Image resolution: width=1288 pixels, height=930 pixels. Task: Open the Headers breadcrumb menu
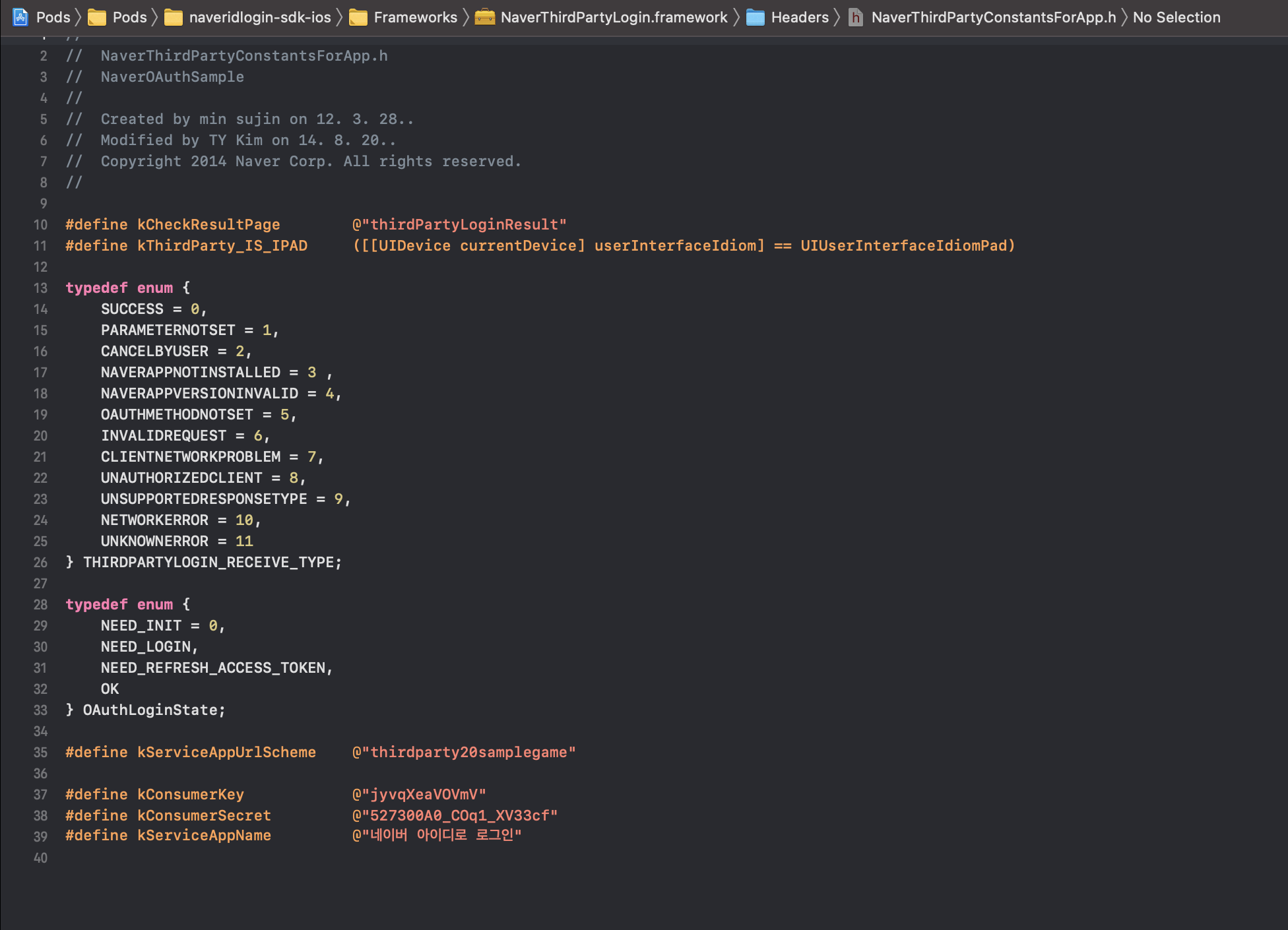point(800,17)
